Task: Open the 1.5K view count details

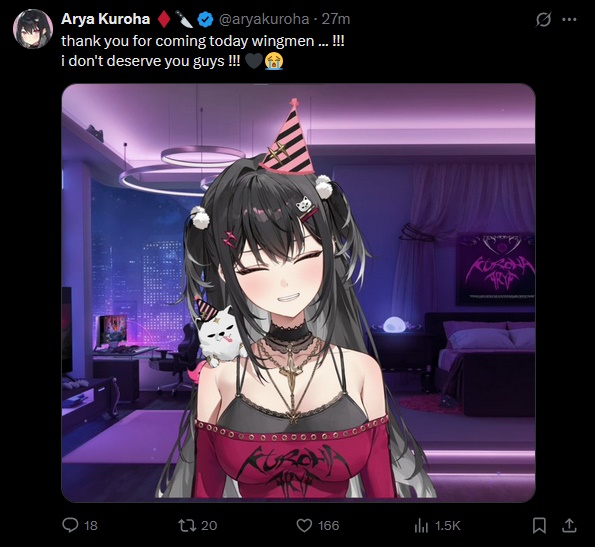Action: (x=447, y=525)
